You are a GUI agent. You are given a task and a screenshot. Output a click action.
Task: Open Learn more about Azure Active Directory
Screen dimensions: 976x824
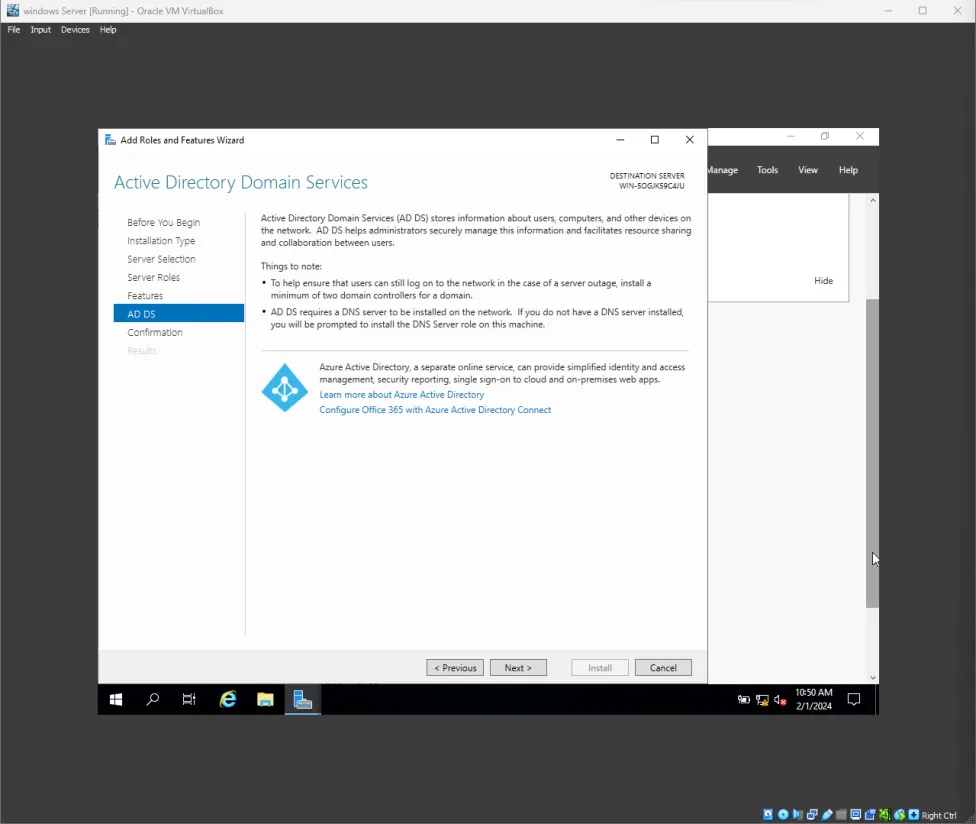(401, 395)
